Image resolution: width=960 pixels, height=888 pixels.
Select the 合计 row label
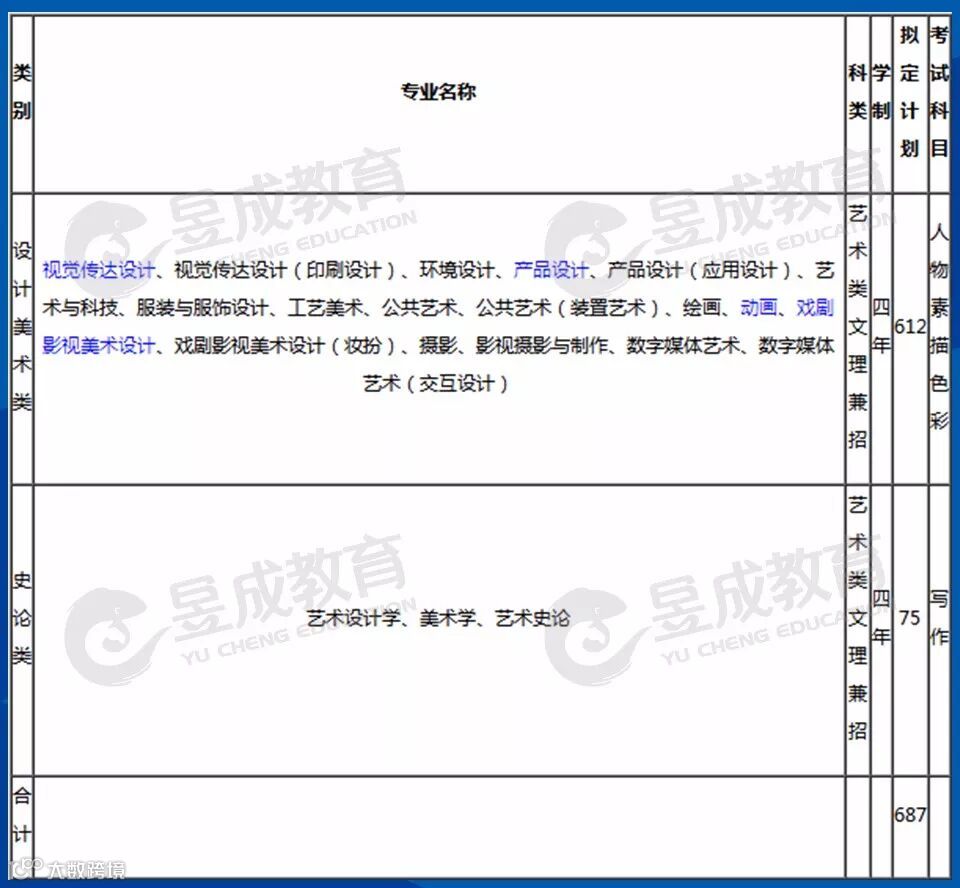coord(22,815)
